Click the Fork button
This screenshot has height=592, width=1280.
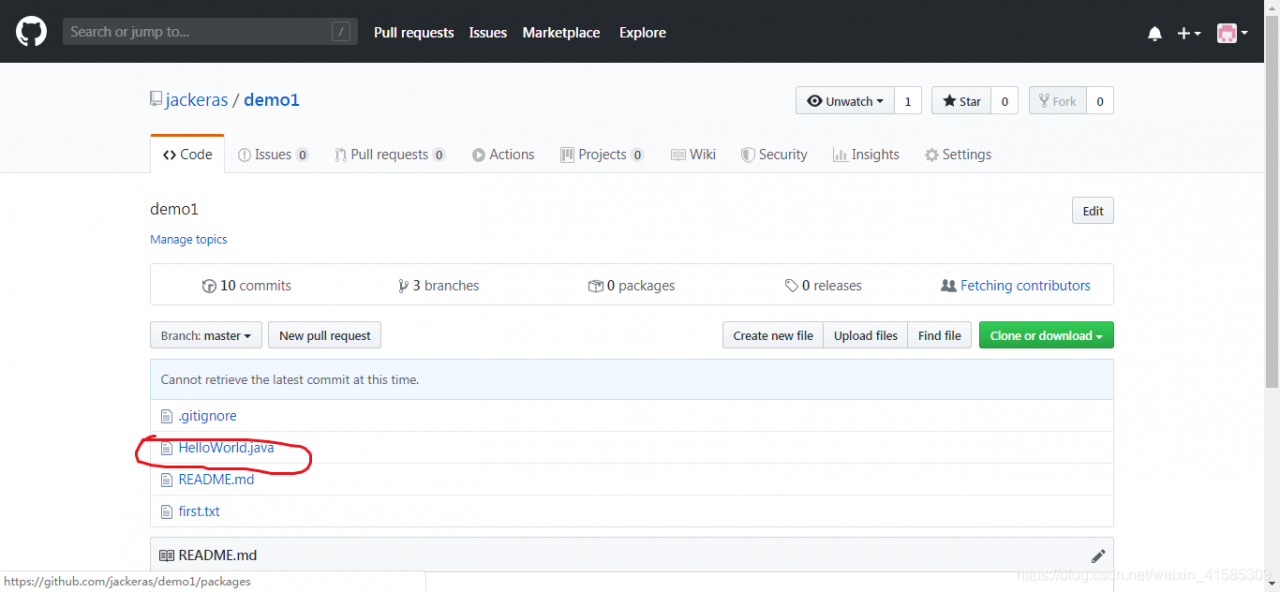point(1057,101)
